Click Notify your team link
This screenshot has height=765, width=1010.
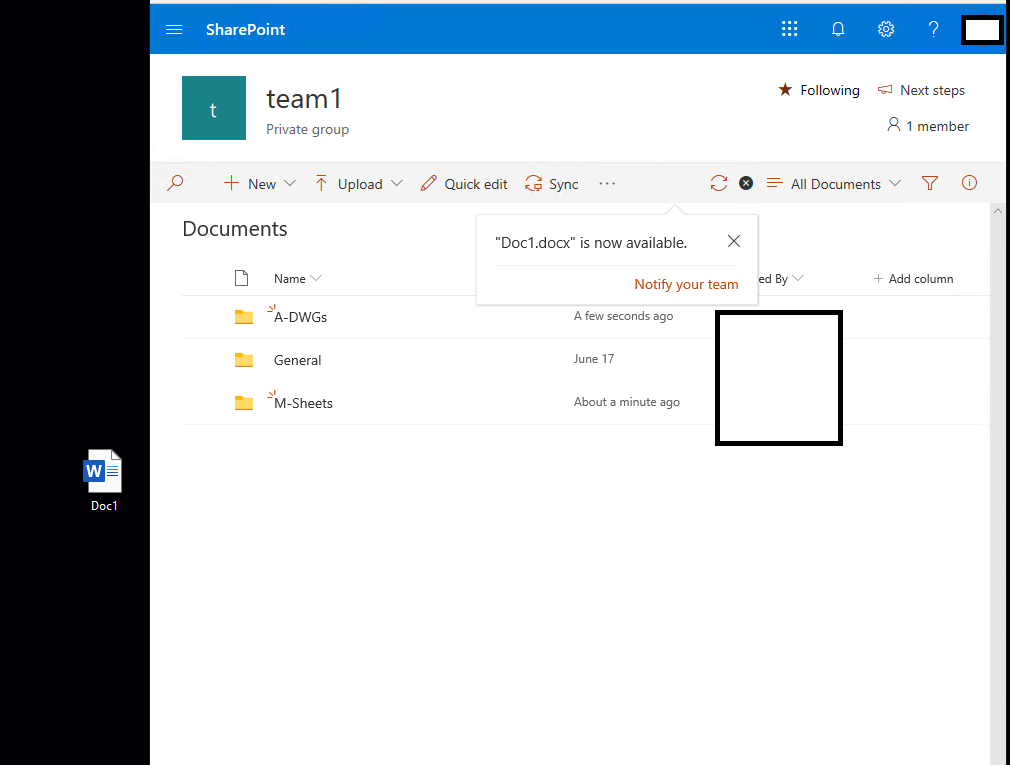click(x=686, y=285)
